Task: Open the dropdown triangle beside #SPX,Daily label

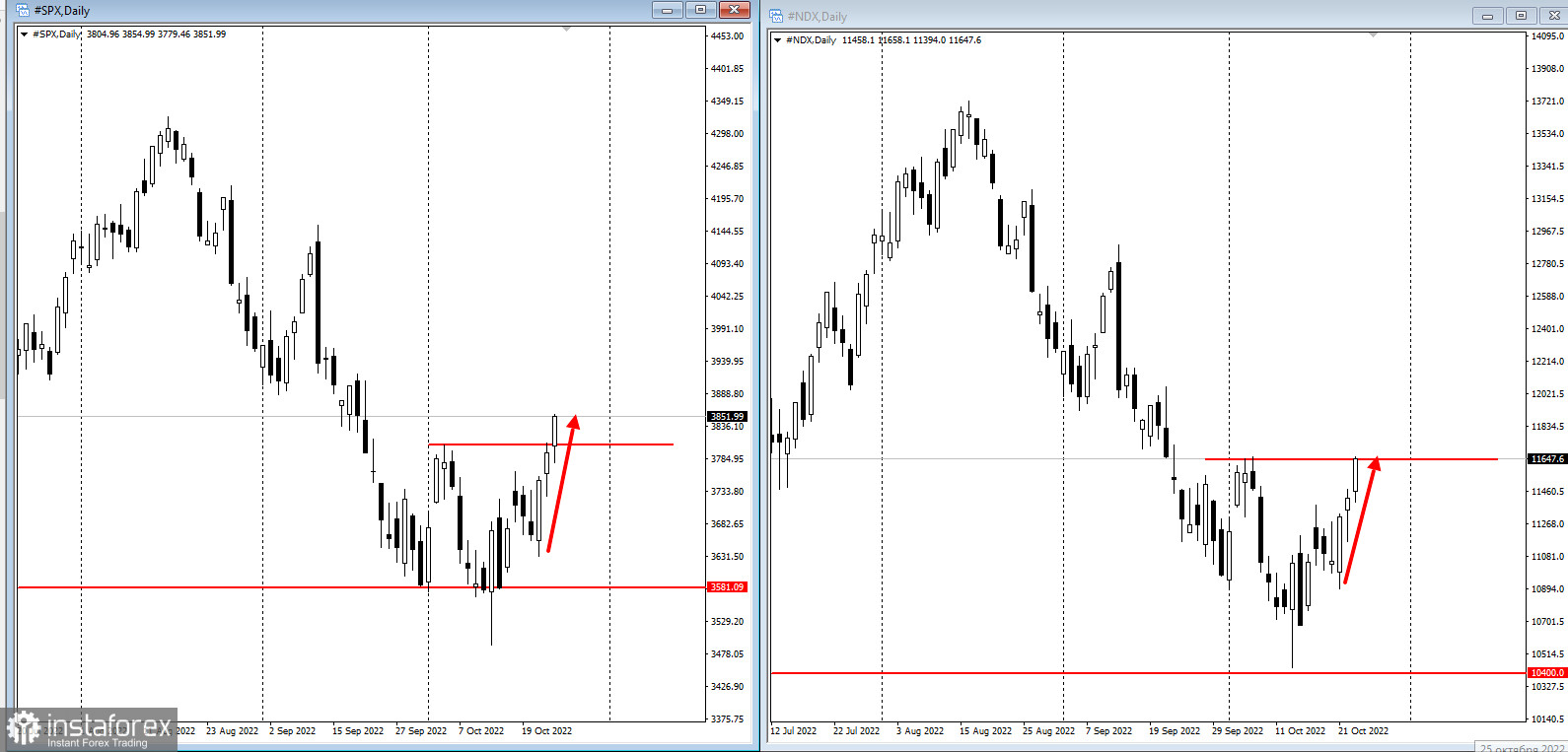Action: [24, 34]
